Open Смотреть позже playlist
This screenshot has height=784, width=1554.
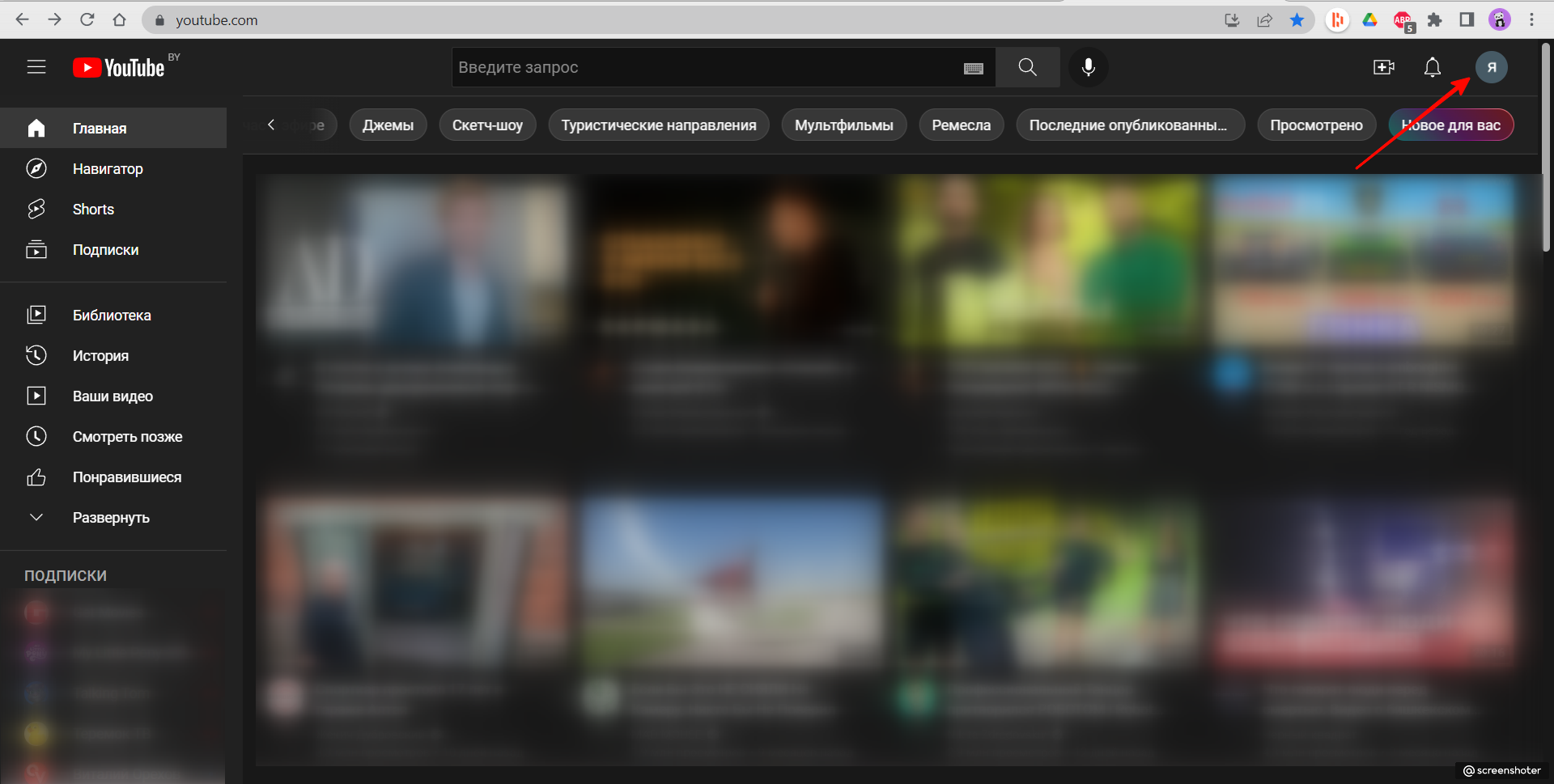coord(127,437)
